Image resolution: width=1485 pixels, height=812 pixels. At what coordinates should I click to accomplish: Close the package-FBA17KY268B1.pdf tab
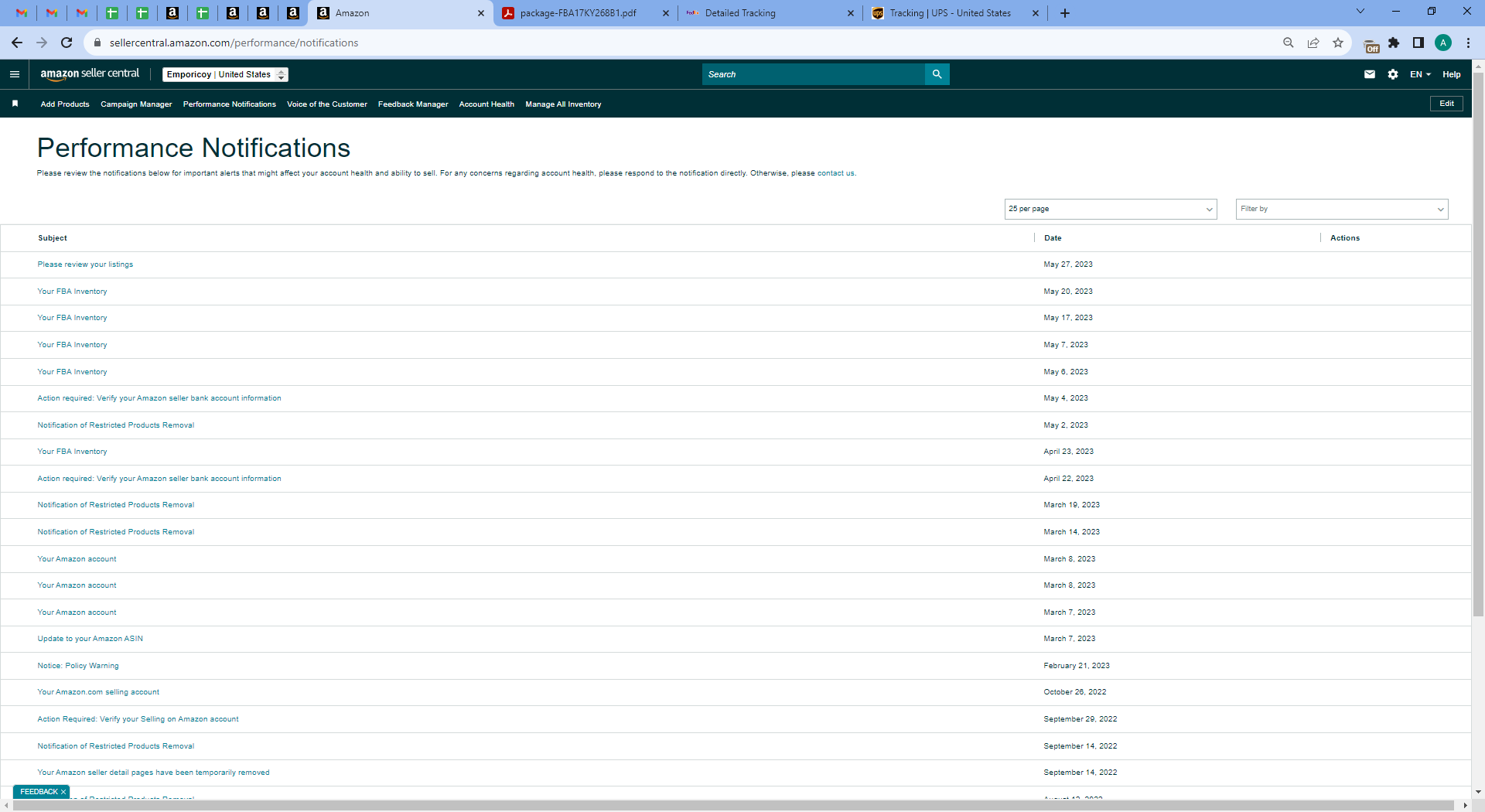point(665,13)
